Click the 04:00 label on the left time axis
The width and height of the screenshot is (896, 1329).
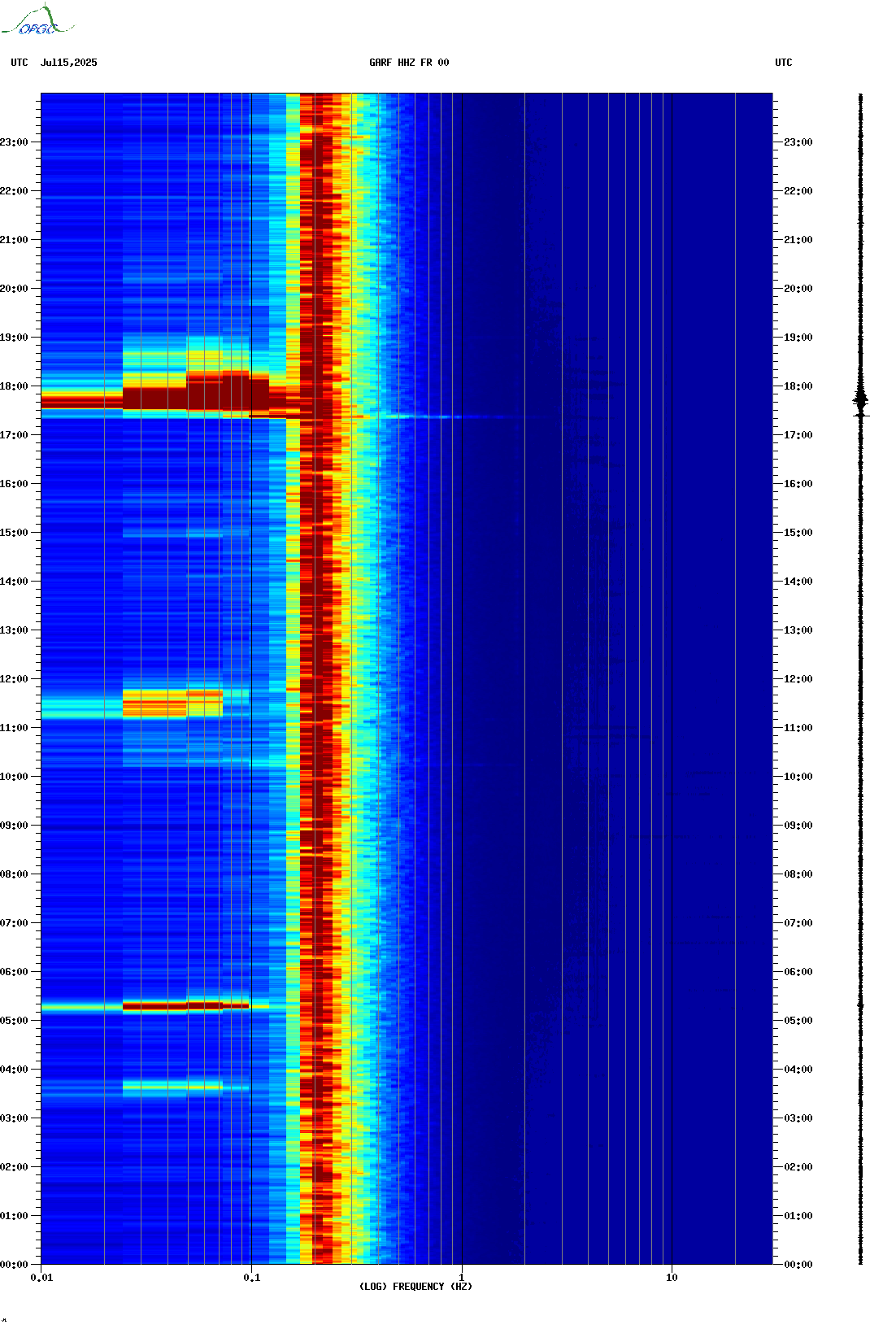(x=14, y=1070)
